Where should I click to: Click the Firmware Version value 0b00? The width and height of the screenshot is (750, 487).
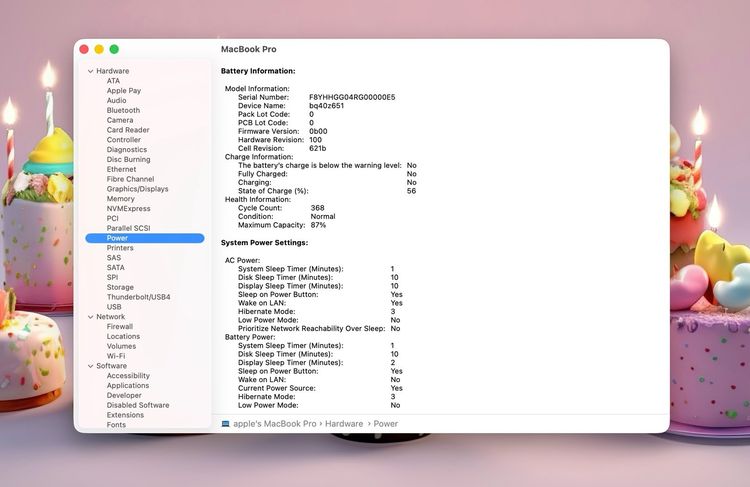pos(318,131)
